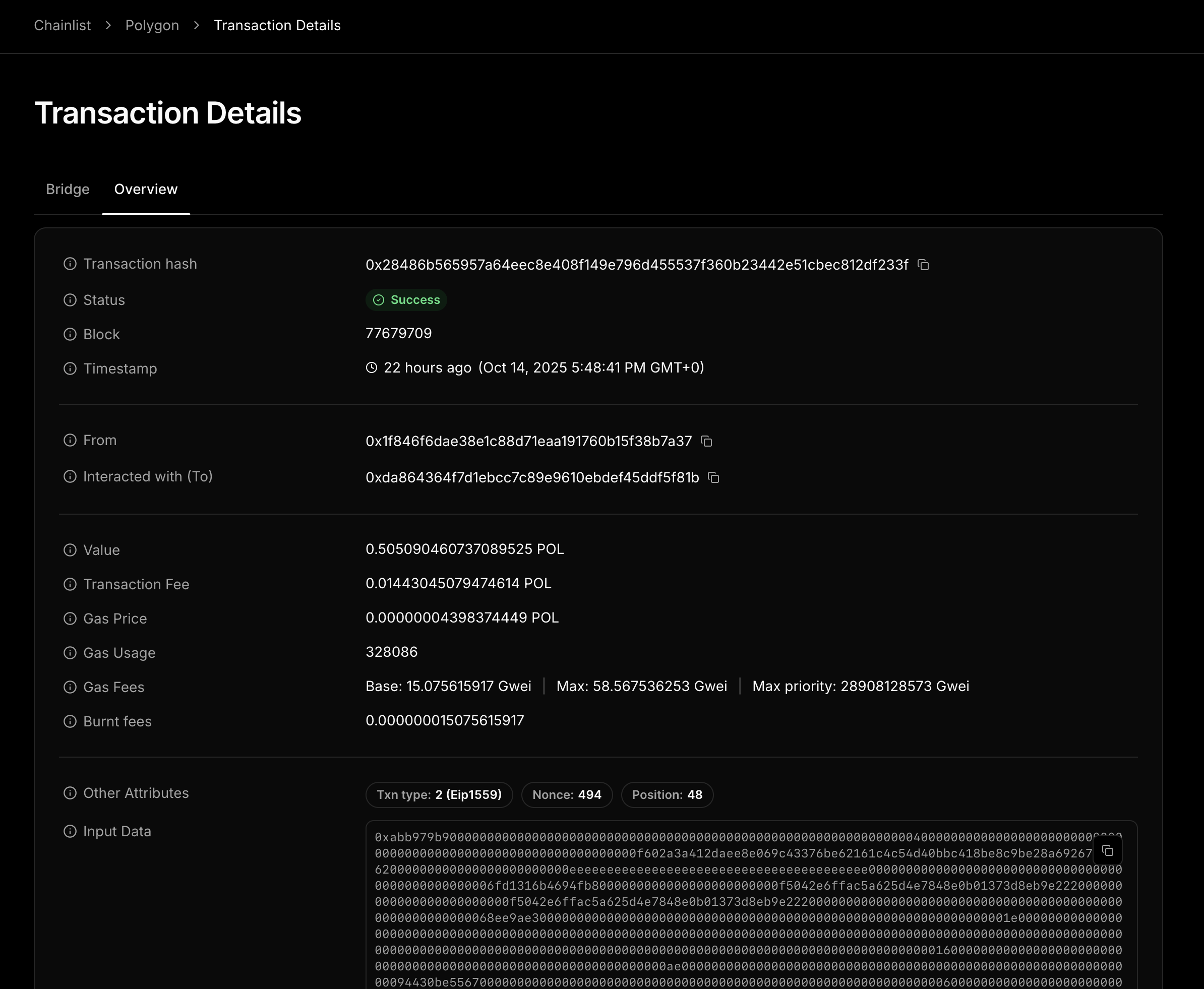Click info icon next to Timestamp
1204x989 pixels.
point(70,368)
